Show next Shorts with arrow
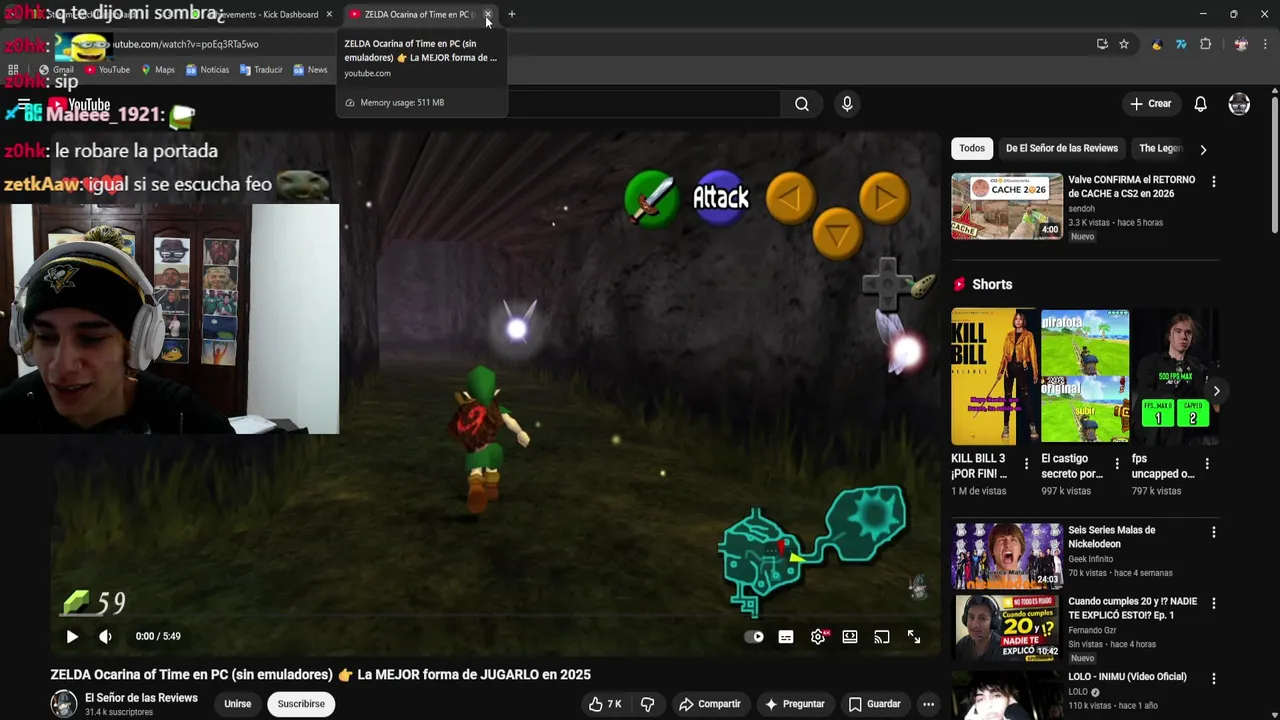The height and width of the screenshot is (720, 1280). coord(1216,390)
